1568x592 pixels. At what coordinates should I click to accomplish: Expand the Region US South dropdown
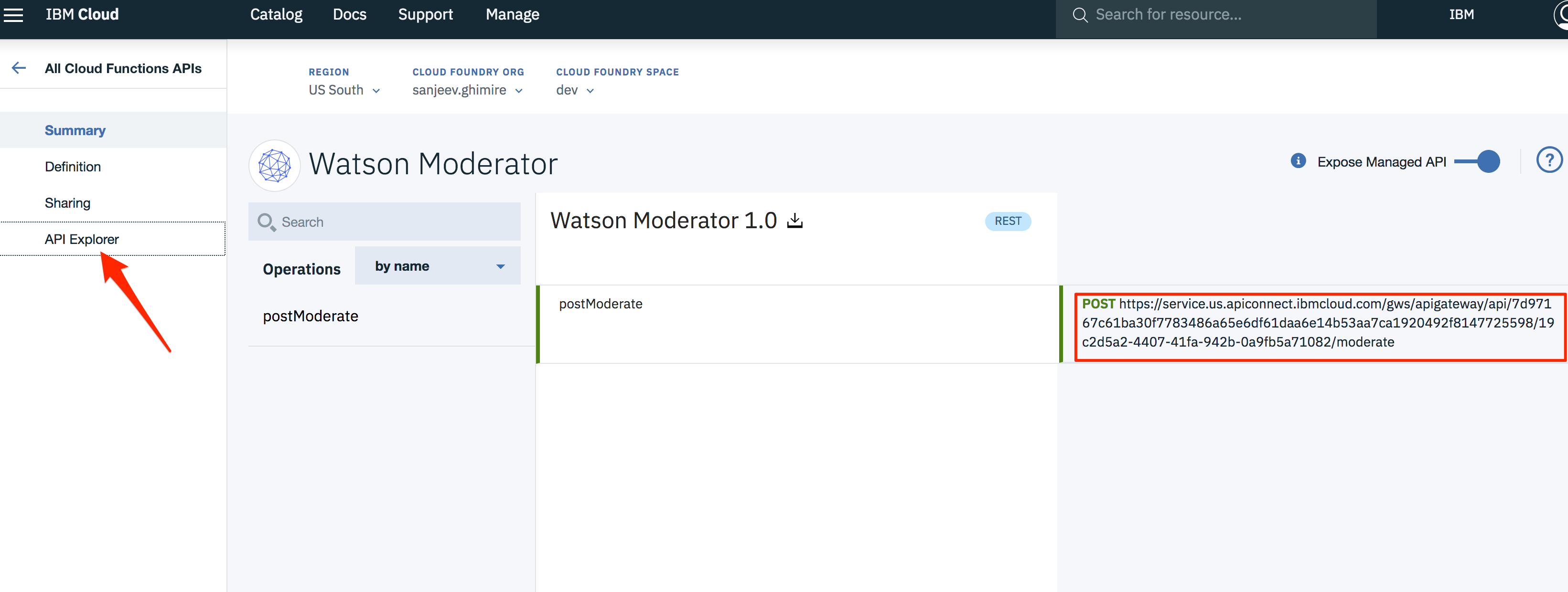(x=344, y=90)
